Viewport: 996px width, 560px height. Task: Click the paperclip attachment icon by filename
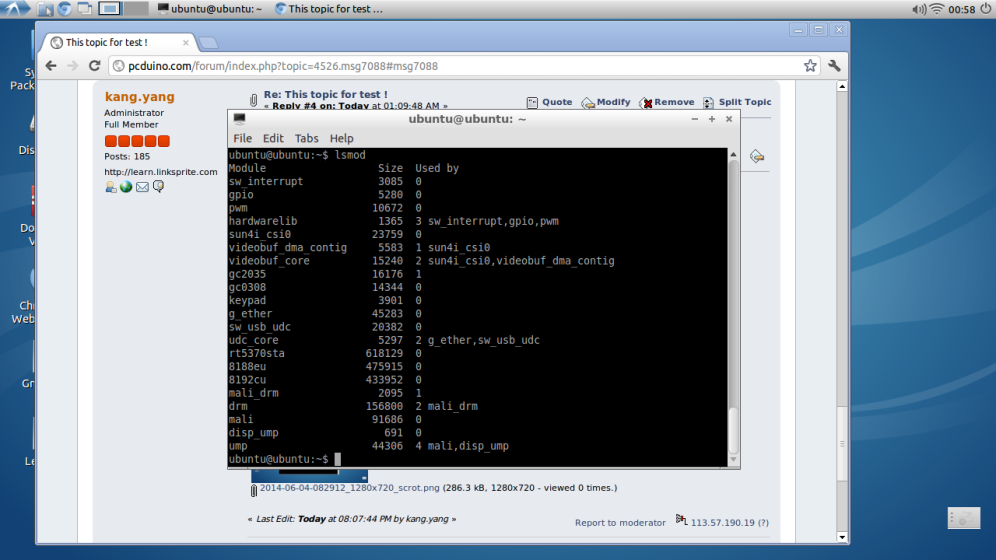click(253, 490)
